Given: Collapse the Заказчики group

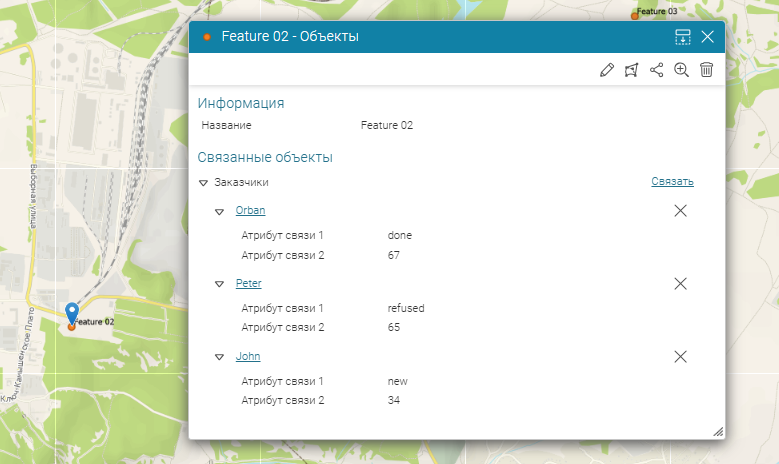Looking at the screenshot, I should [x=203, y=183].
